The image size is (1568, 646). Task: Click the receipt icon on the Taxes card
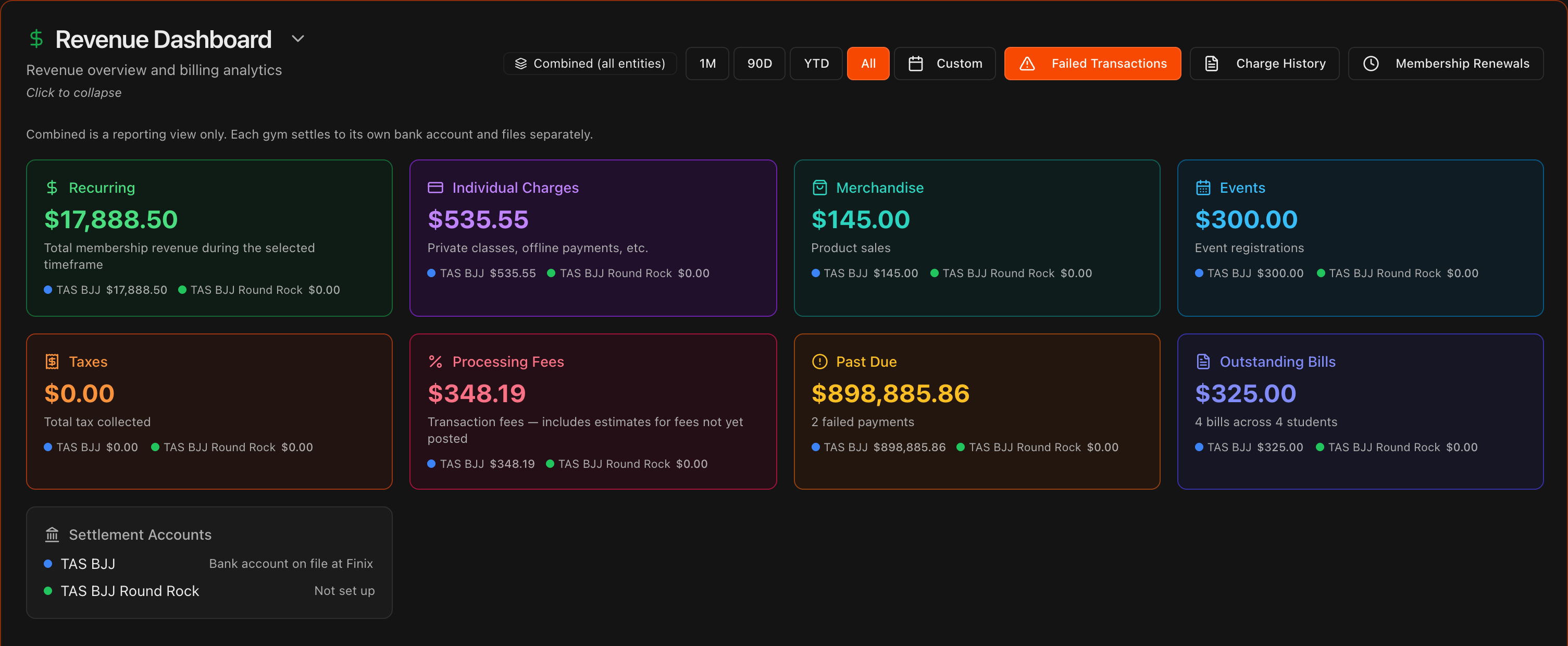tap(52, 362)
